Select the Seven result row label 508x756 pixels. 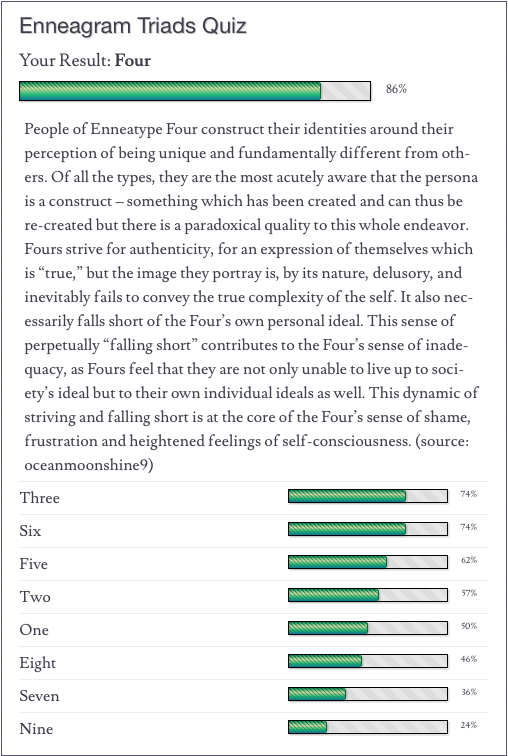pyautogui.click(x=39, y=696)
